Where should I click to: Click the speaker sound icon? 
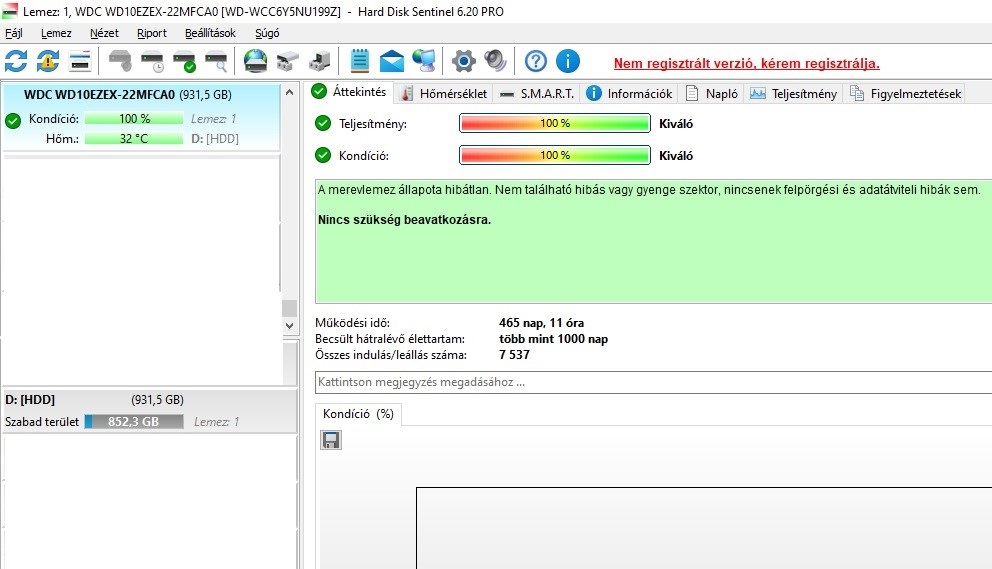point(495,61)
